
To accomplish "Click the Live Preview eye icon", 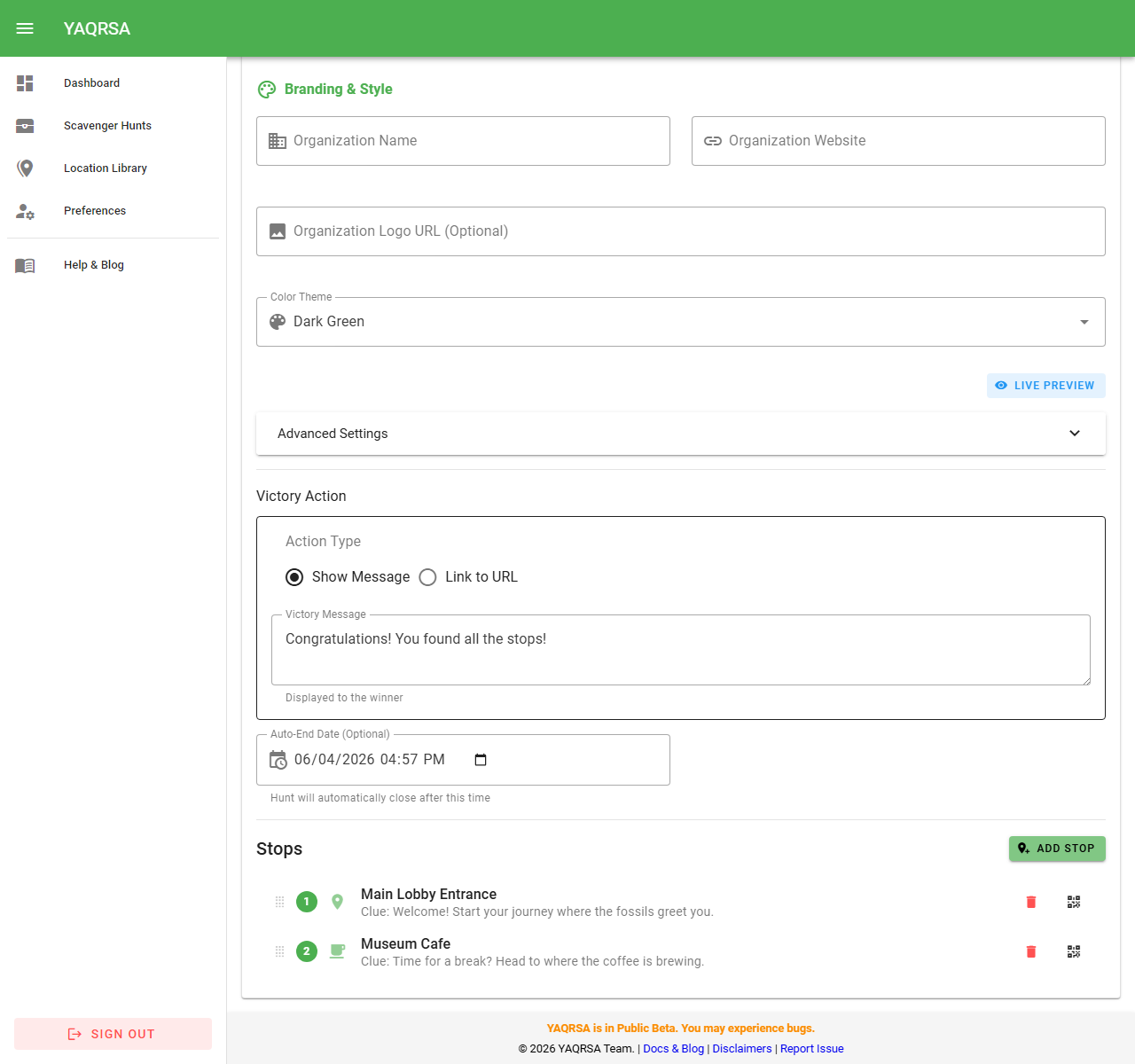I will 1001,386.
